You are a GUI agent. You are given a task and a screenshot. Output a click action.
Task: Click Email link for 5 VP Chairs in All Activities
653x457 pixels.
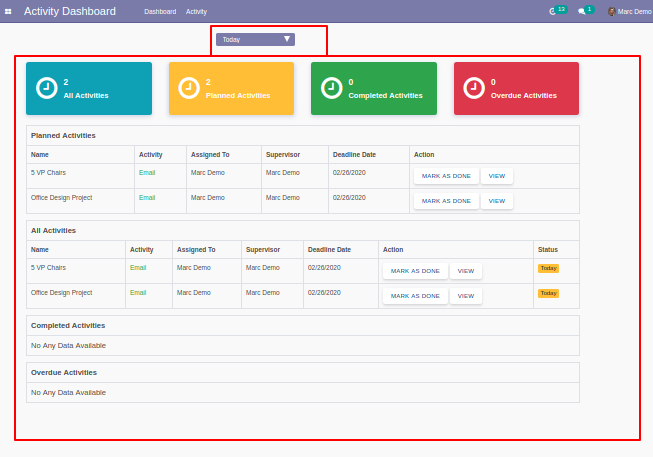click(138, 267)
